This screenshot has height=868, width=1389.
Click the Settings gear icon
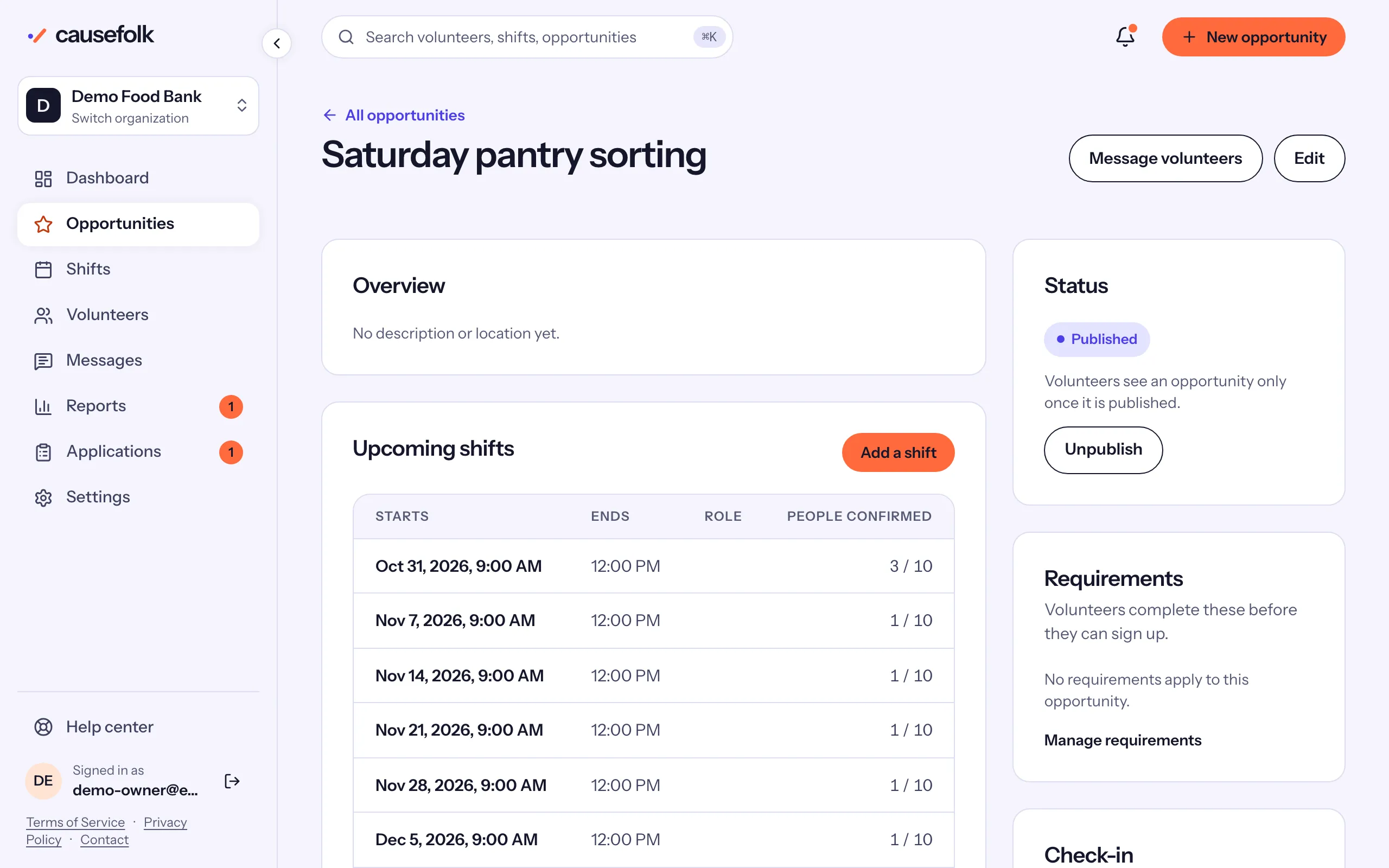(43, 497)
